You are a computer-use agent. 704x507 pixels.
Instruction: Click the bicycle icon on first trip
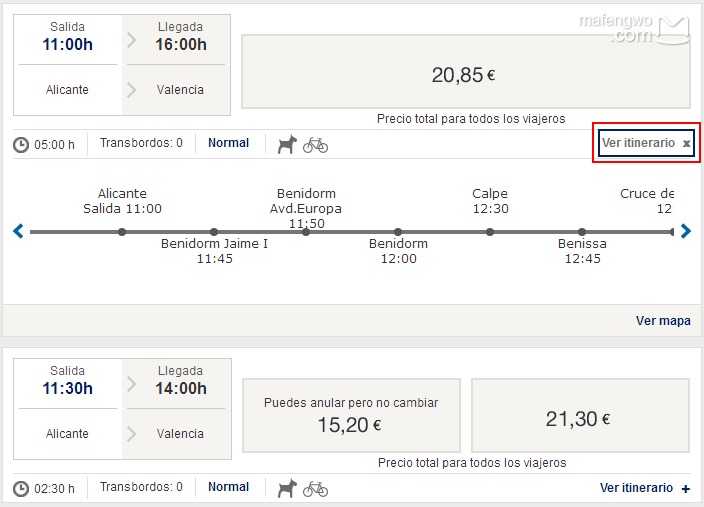(315, 144)
